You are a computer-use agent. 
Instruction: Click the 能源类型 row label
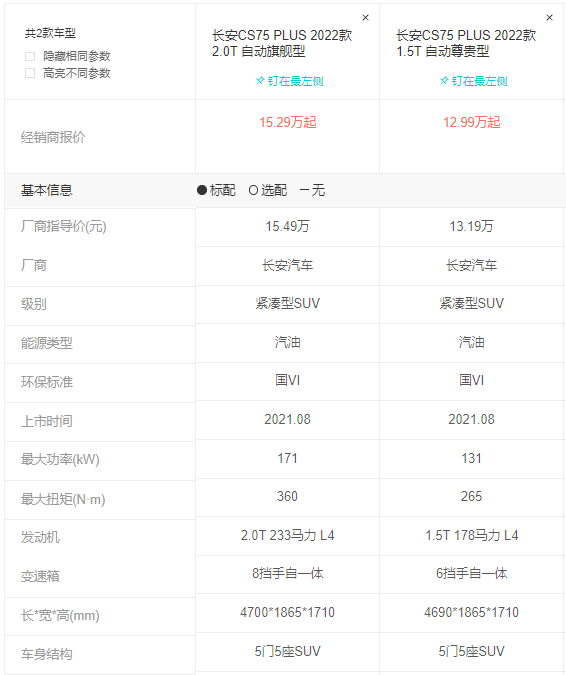(46, 343)
